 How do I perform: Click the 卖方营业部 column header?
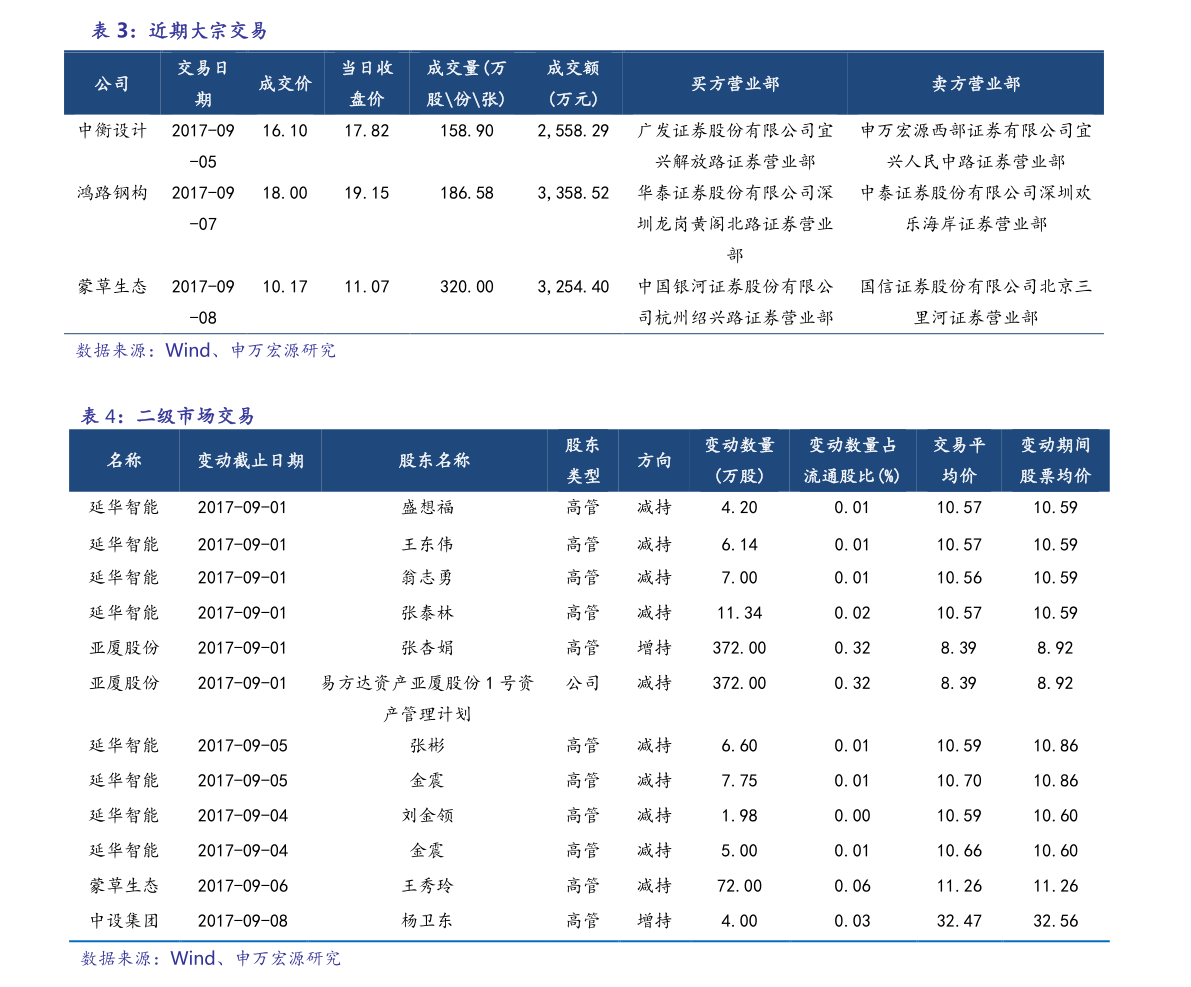pos(976,84)
